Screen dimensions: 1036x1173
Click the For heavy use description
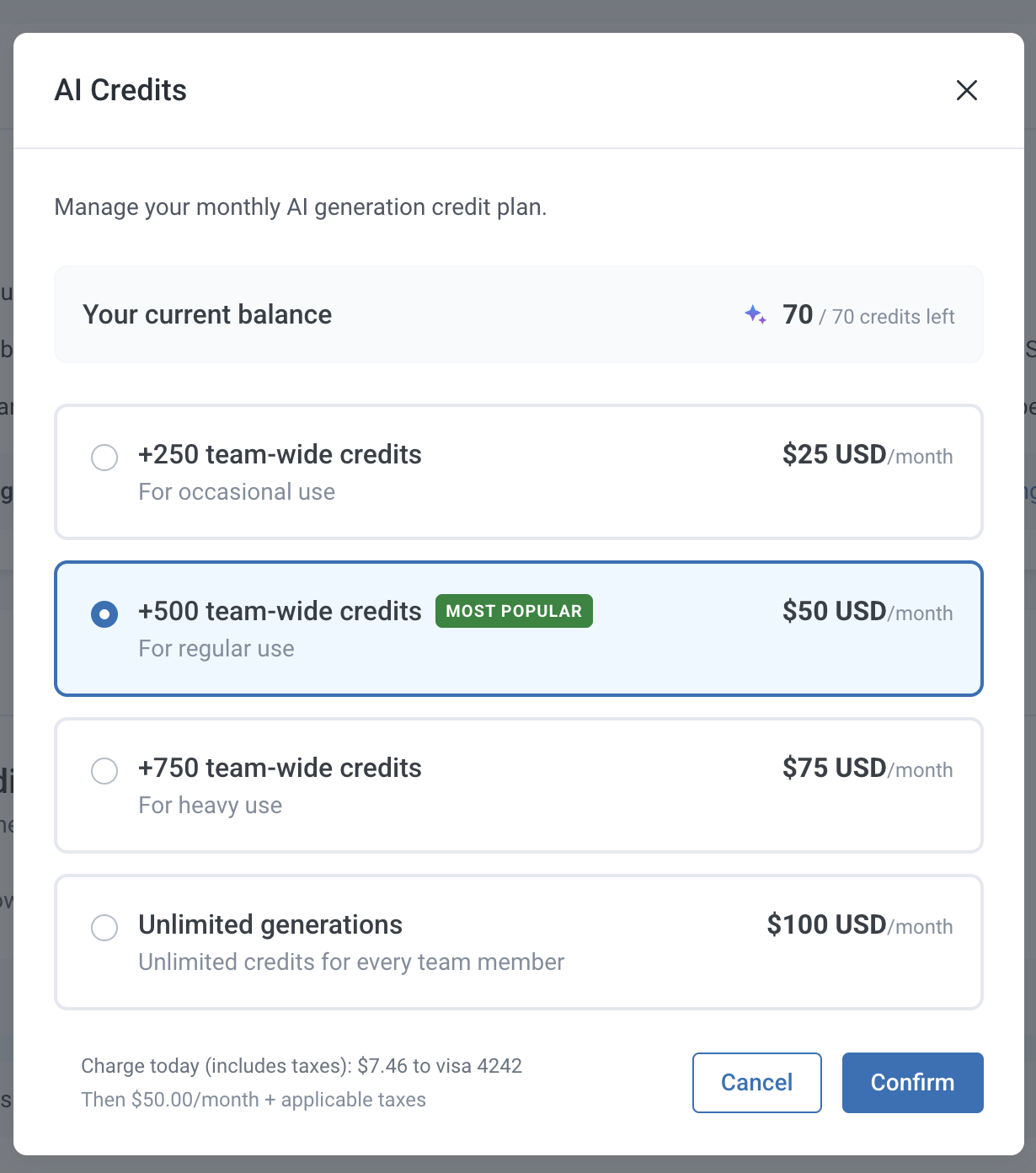pos(211,806)
